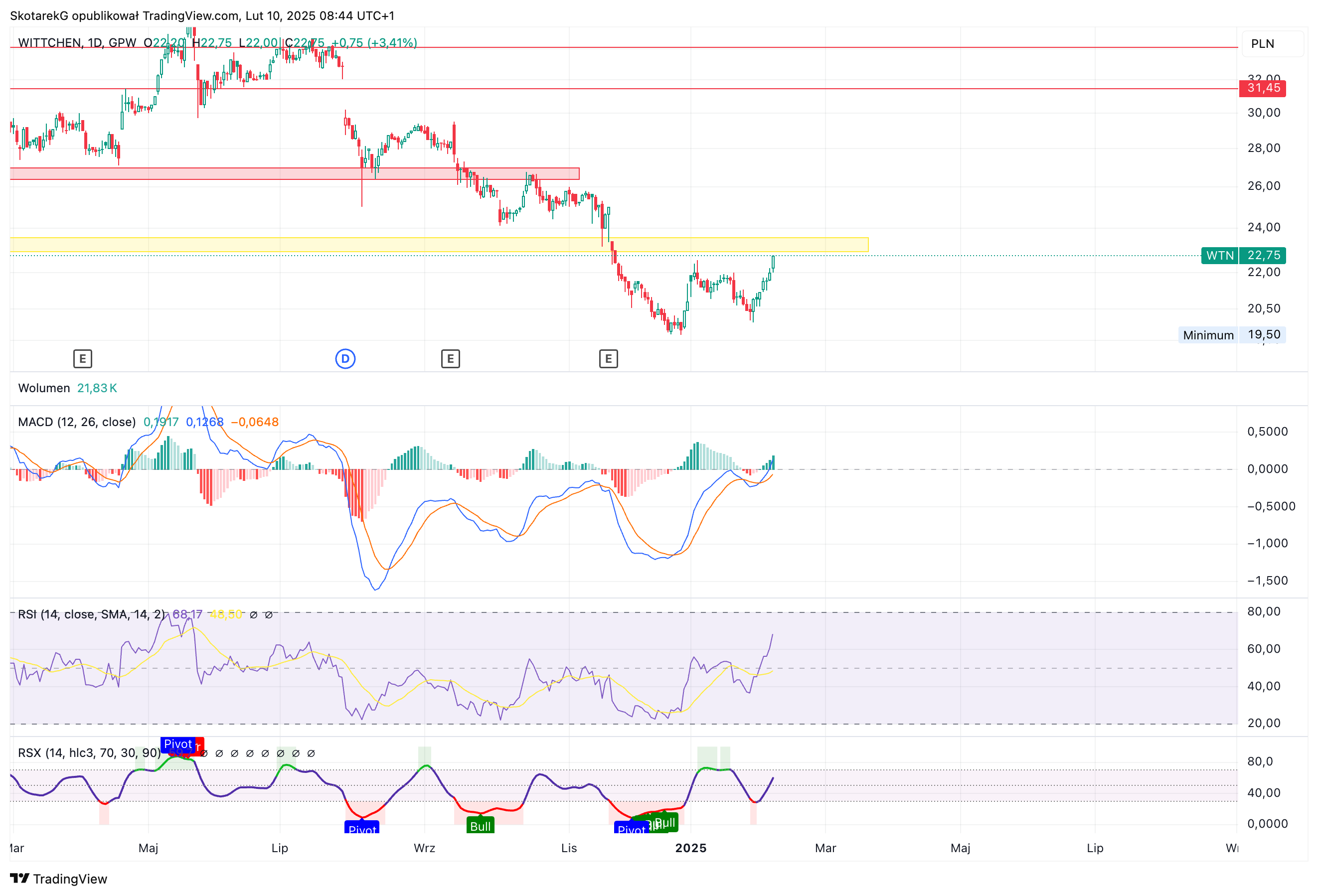Click the WITTCHEN, 1D, GPW chart title
Screen dimensions: 1318x896
tap(77, 42)
